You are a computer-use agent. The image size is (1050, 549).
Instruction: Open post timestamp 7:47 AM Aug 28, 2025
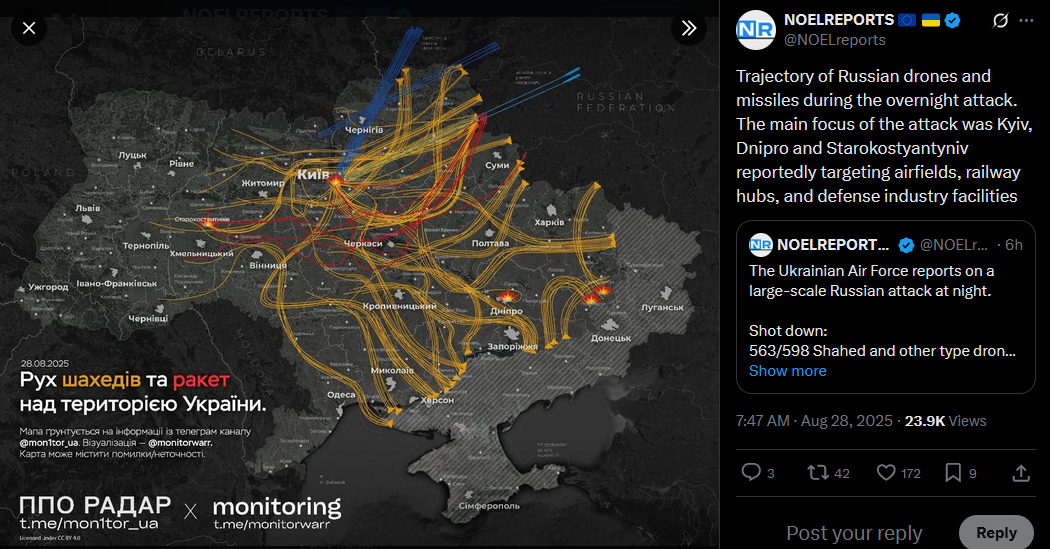[x=814, y=421]
